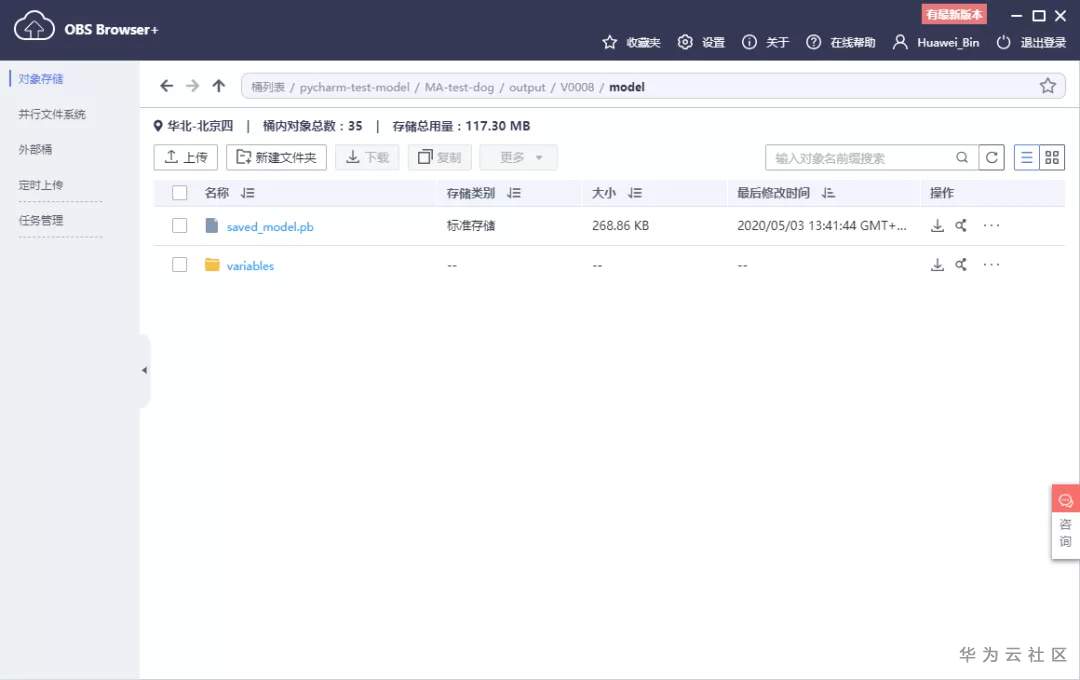Click the object name prefix search field
The image size is (1080, 680).
tap(862, 158)
